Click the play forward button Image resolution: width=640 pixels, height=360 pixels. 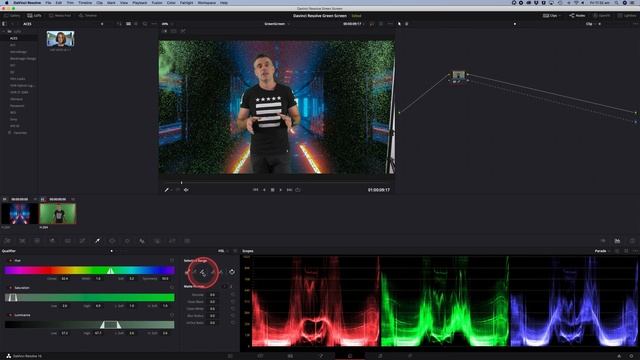(x=280, y=190)
